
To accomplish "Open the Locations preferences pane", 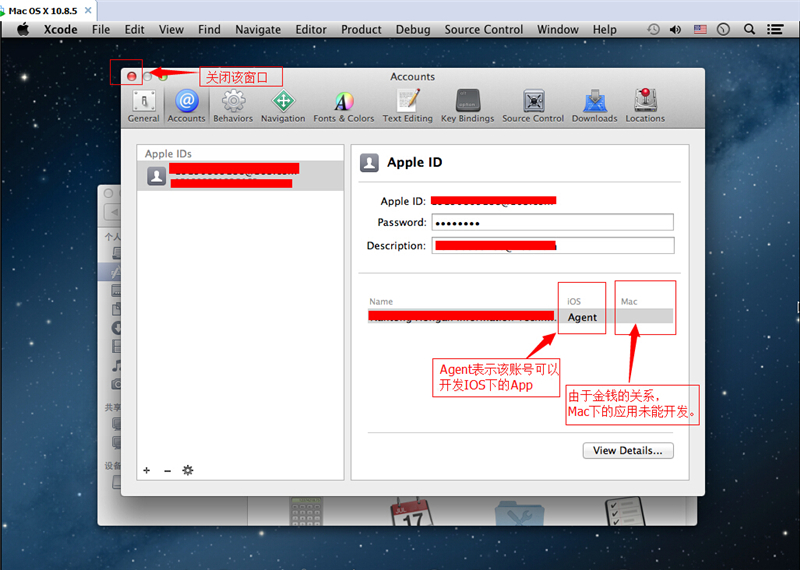I will [x=645, y=106].
